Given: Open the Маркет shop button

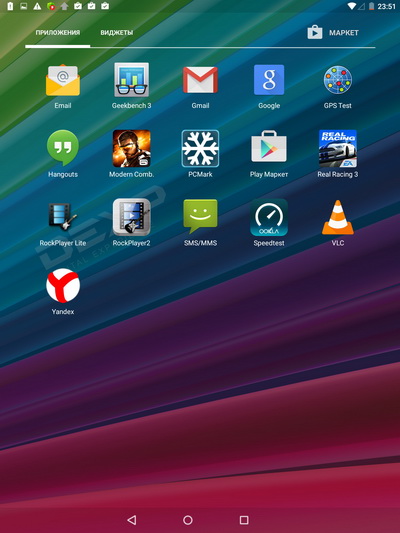Looking at the screenshot, I should pyautogui.click(x=333, y=33).
